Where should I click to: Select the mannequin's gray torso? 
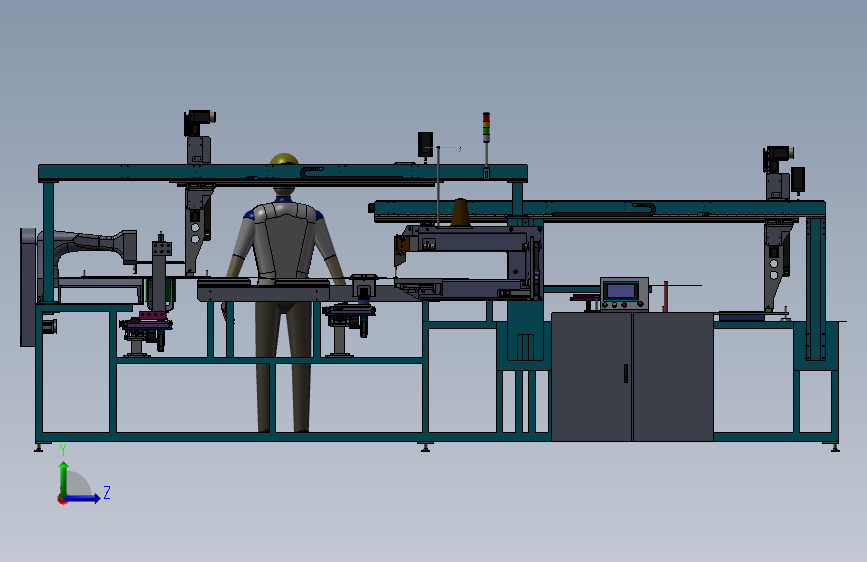tap(284, 239)
